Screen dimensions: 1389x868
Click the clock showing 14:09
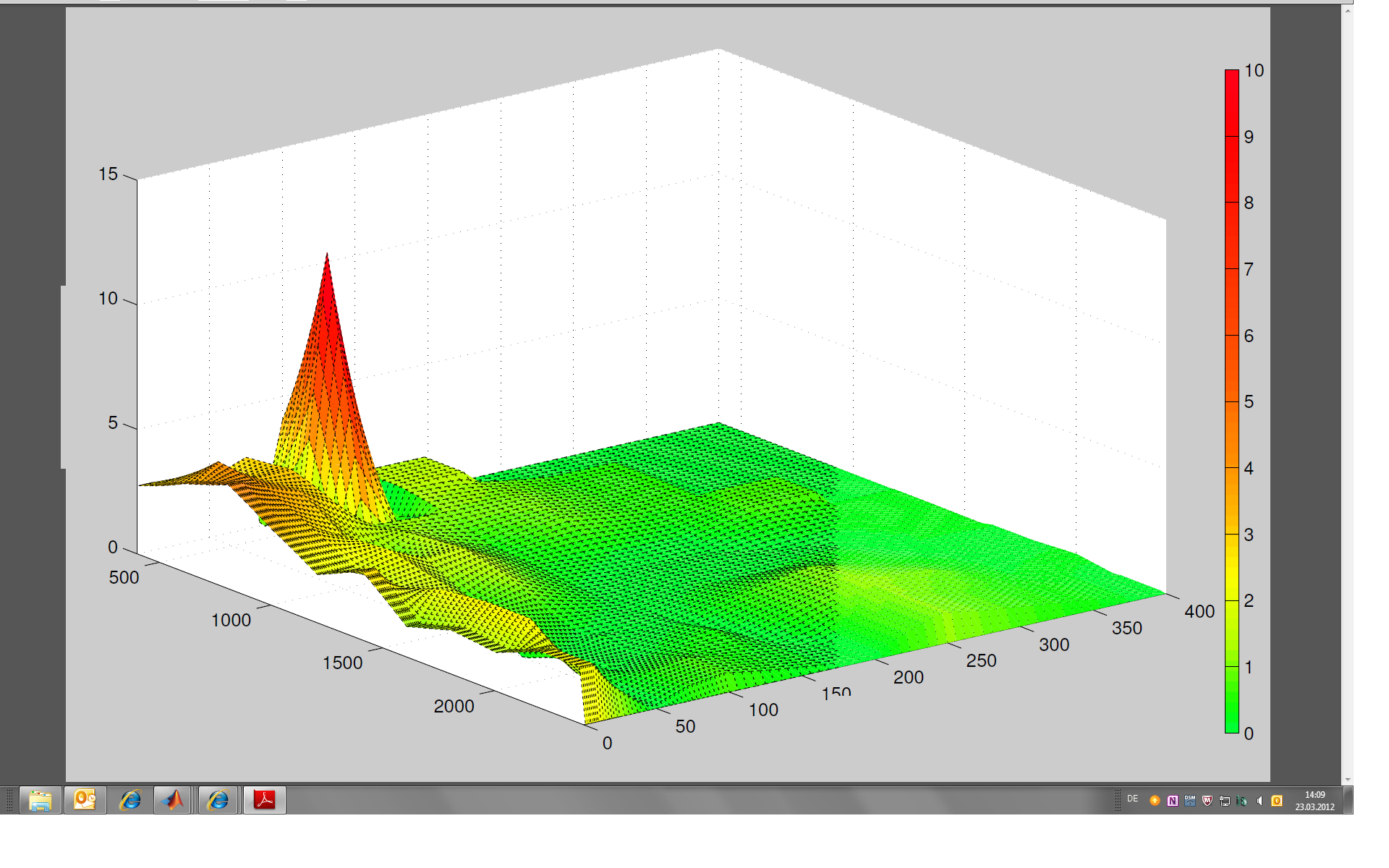(1314, 801)
